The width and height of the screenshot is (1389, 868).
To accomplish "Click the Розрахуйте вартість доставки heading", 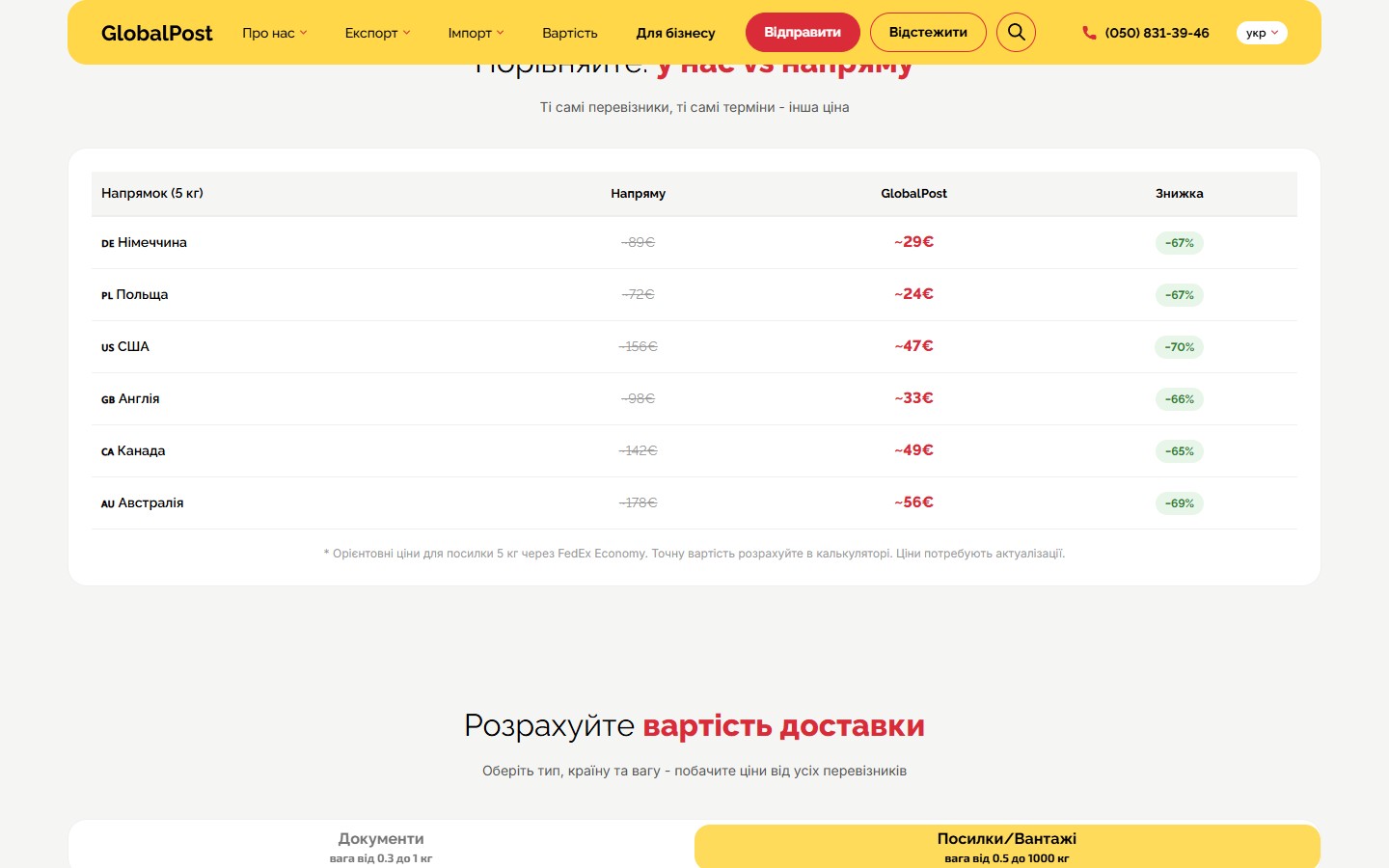I will pos(694,725).
